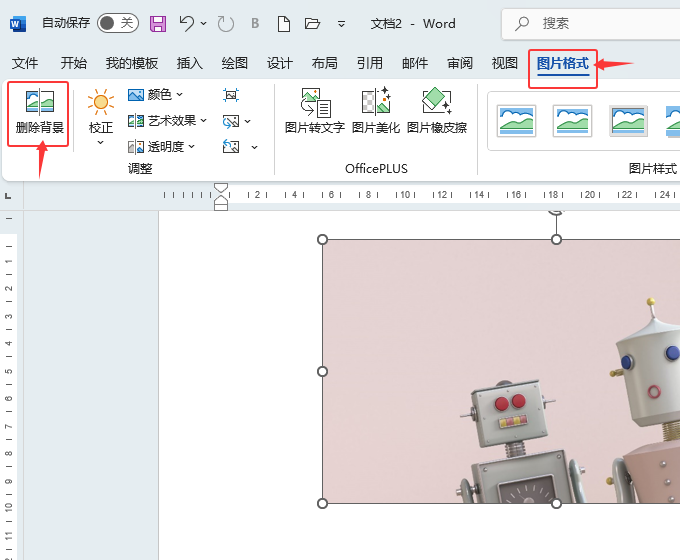680x560 pixels.
Task: Click Picture to Text (图片转文字)
Action: (x=315, y=112)
